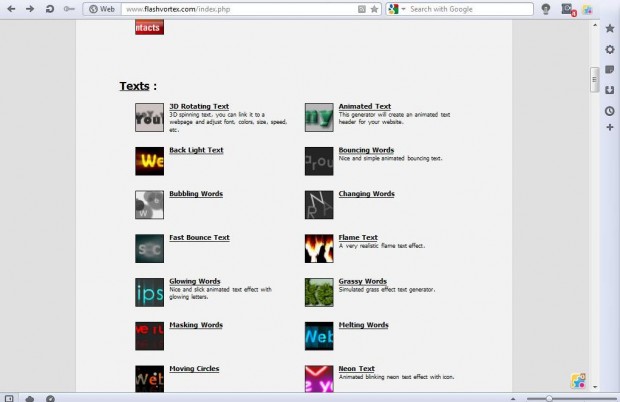
Task: Open the History clock panel in sidebar
Action: [610, 110]
